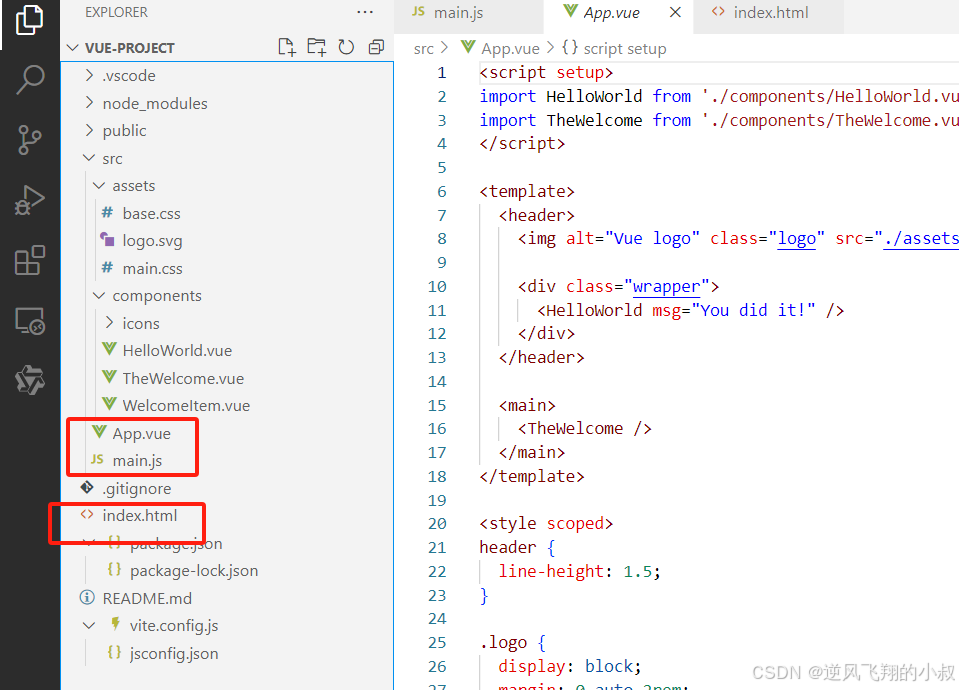The height and width of the screenshot is (690, 959).
Task: Open the Search view icon
Action: 29,80
